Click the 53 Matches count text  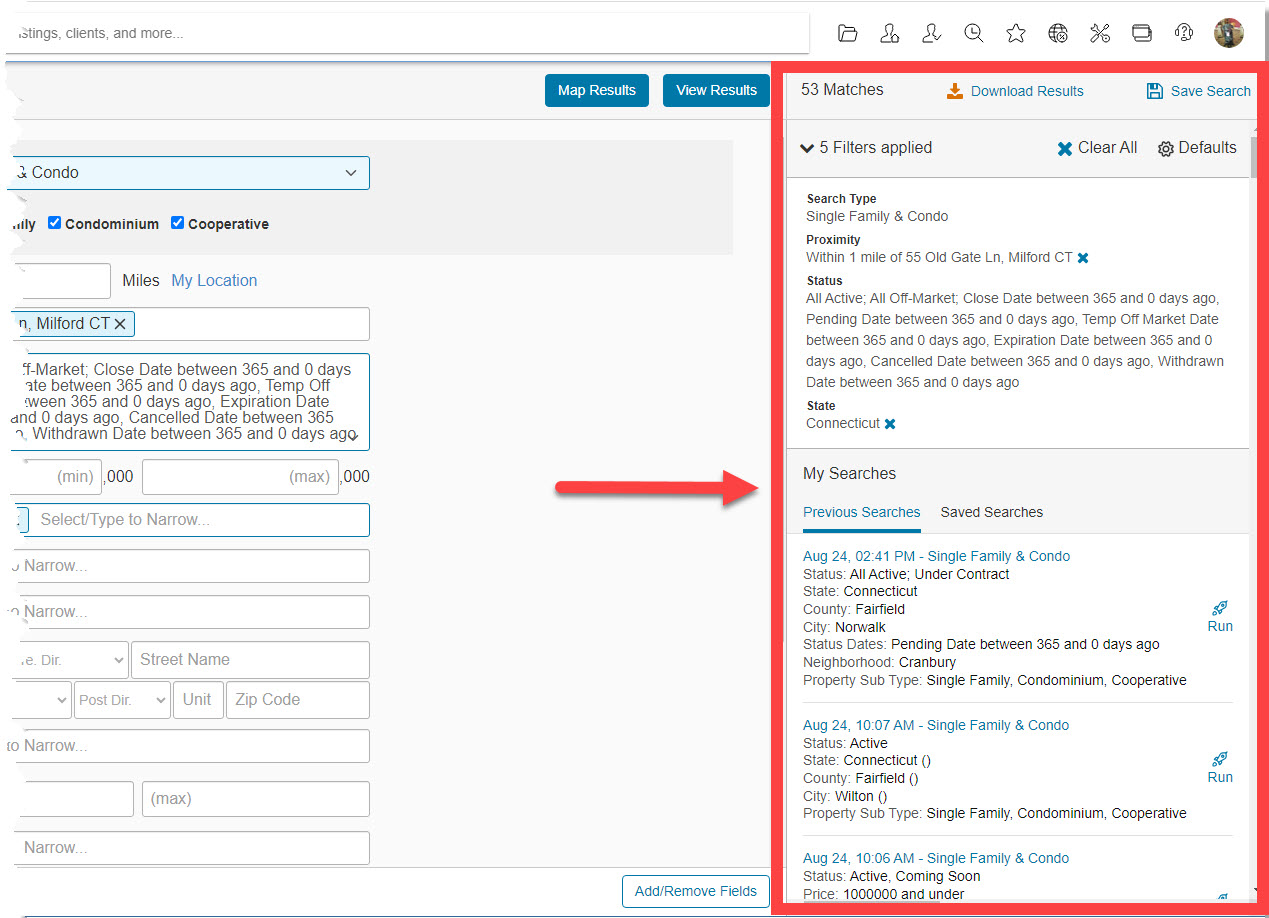pos(842,90)
